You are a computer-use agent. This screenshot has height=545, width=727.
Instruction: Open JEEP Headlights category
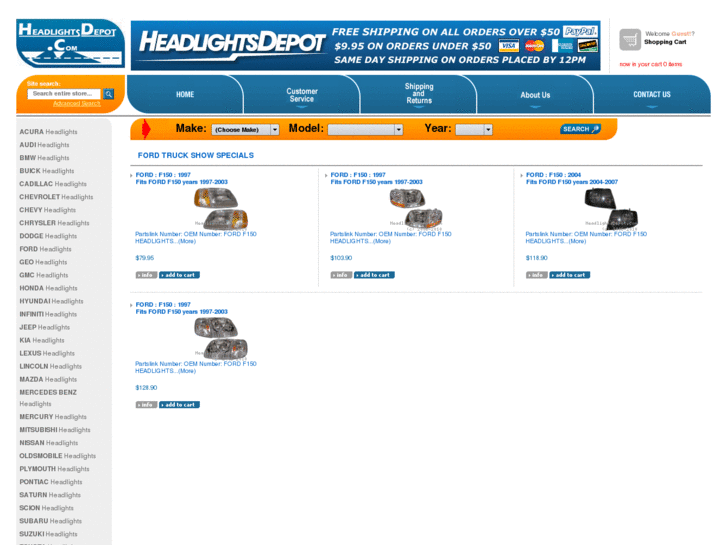point(45,327)
